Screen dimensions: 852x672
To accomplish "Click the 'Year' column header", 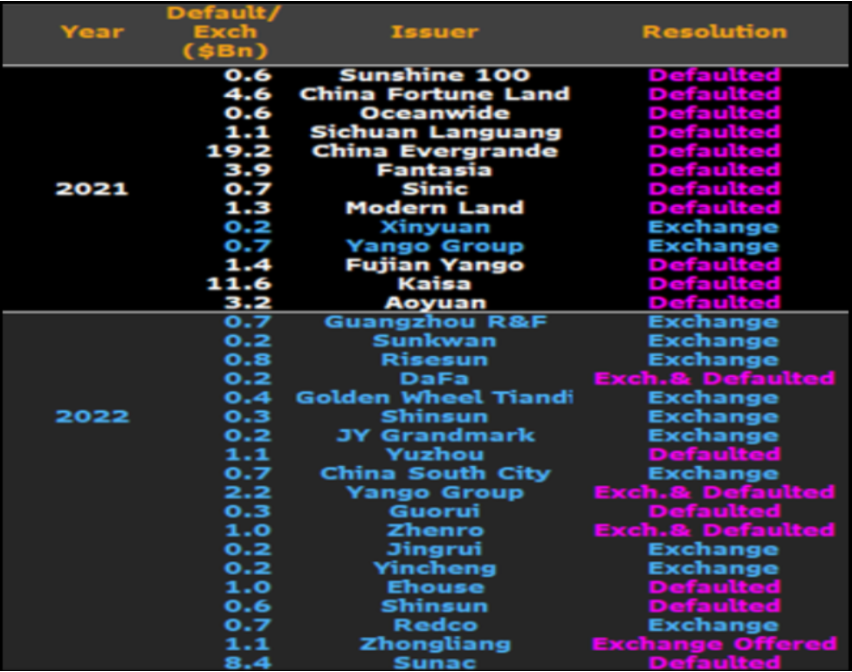I will [92, 32].
